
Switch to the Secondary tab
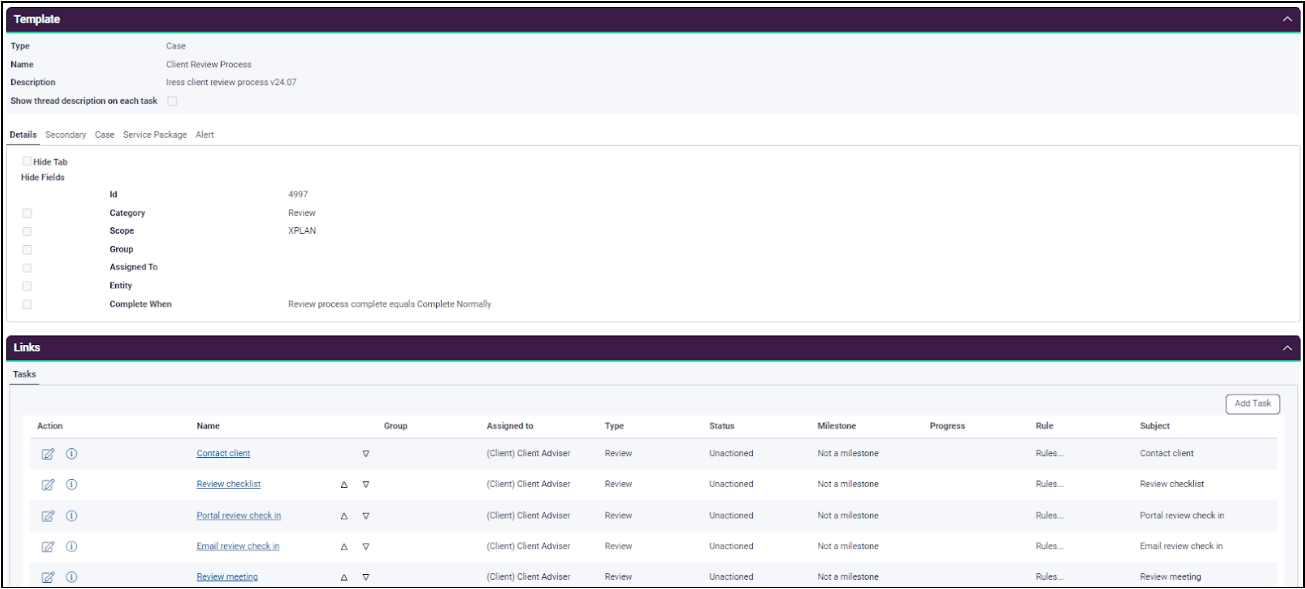point(66,134)
